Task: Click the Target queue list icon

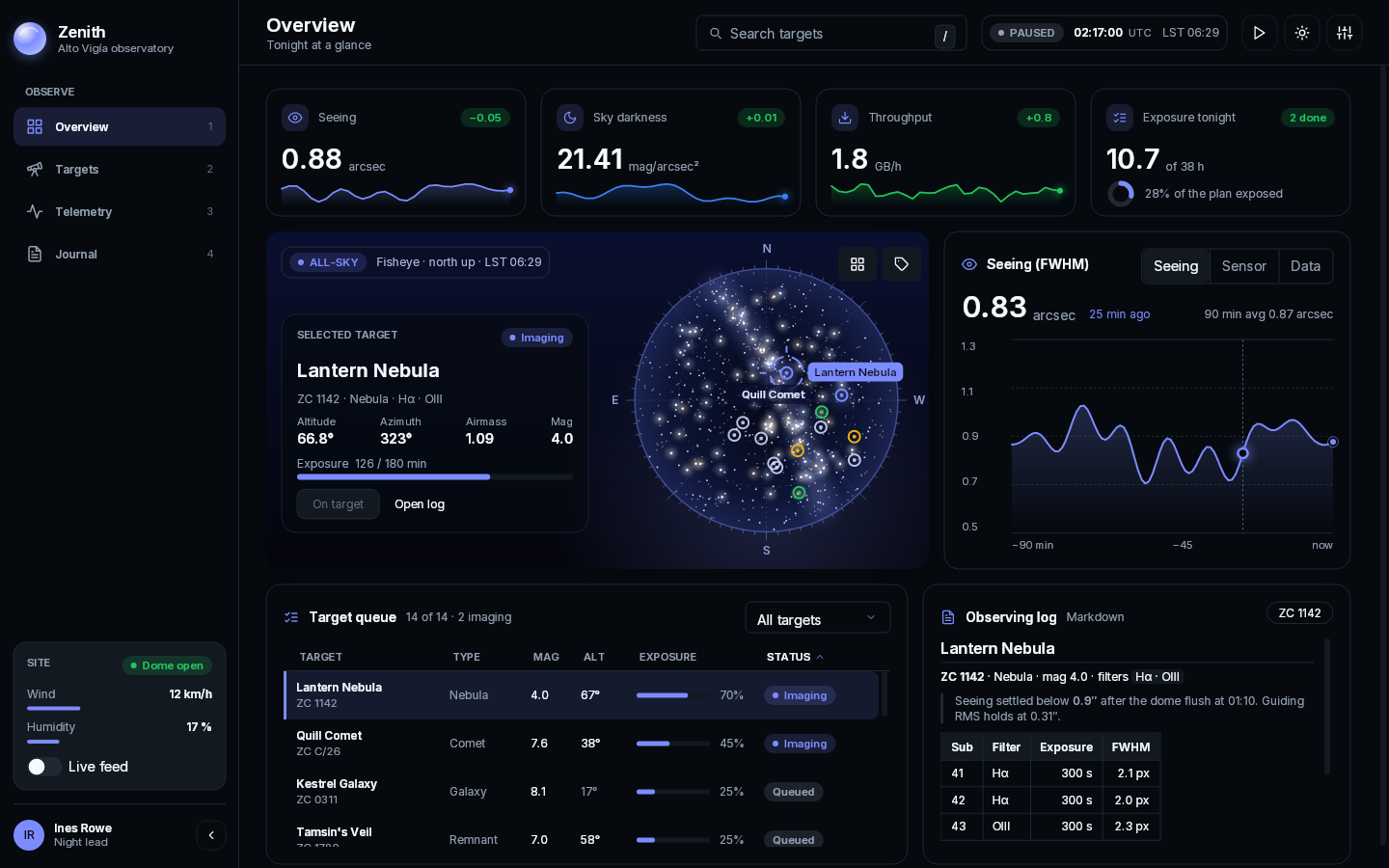Action: (291, 617)
